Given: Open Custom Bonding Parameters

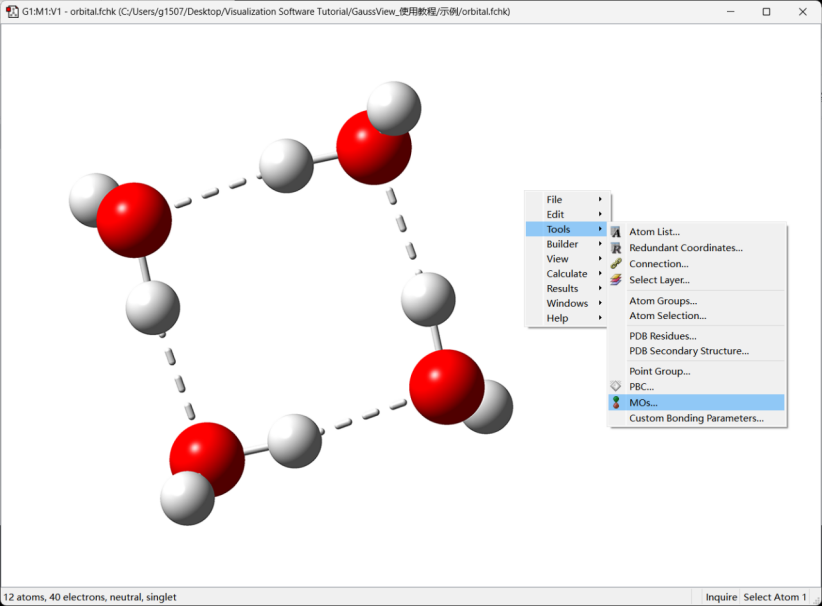Looking at the screenshot, I should 696,419.
